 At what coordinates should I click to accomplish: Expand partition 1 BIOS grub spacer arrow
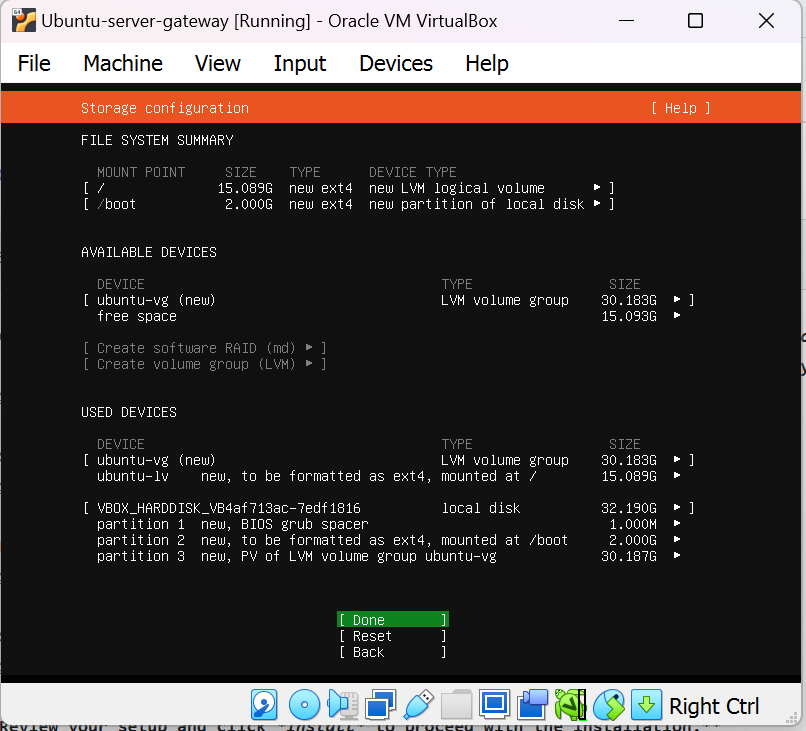pos(677,523)
